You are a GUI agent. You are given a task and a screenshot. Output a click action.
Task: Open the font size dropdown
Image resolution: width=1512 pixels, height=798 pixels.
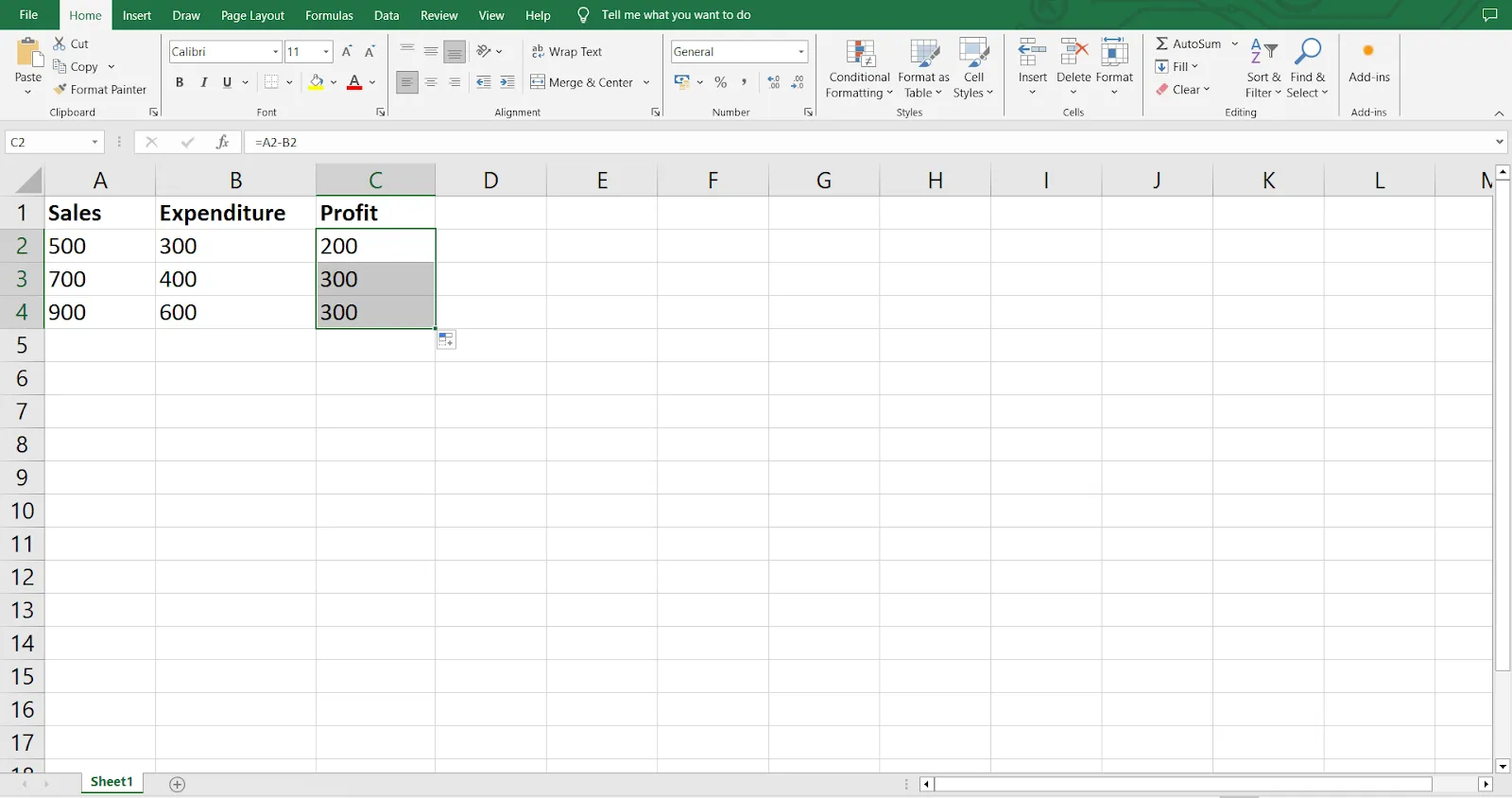(x=326, y=52)
